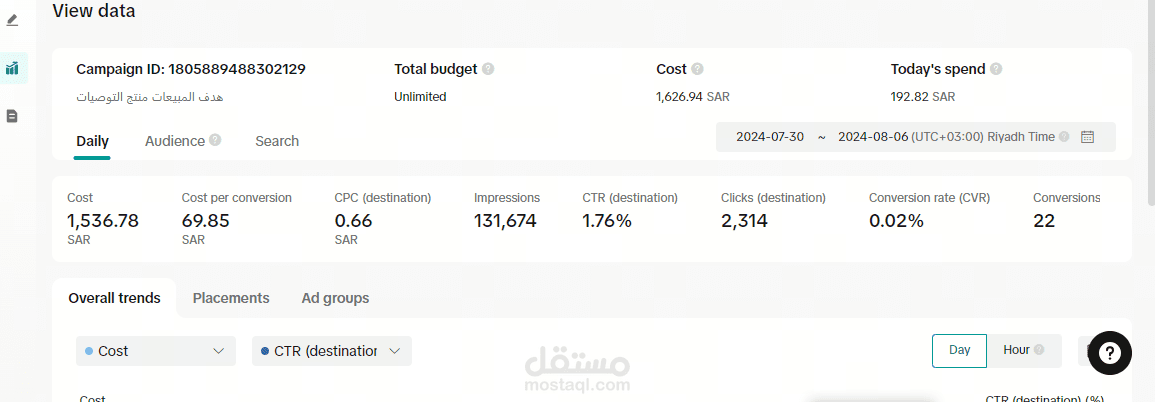The width and height of the screenshot is (1155, 402).
Task: Click the end date 2024-08-06 field
Action: click(872, 137)
